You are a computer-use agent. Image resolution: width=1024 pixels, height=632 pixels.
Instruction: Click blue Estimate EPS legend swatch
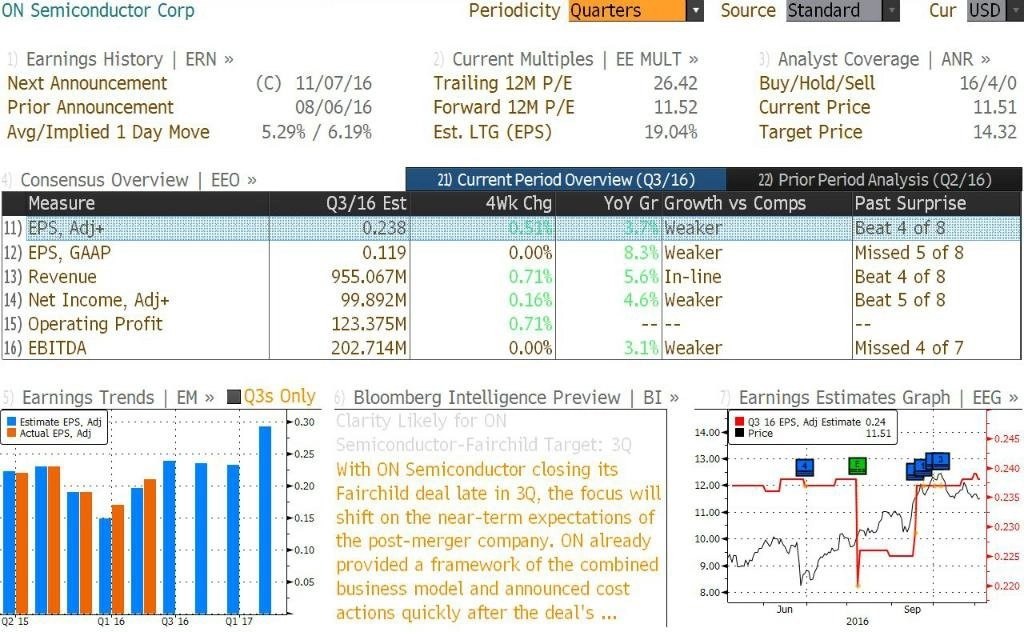[x=12, y=422]
